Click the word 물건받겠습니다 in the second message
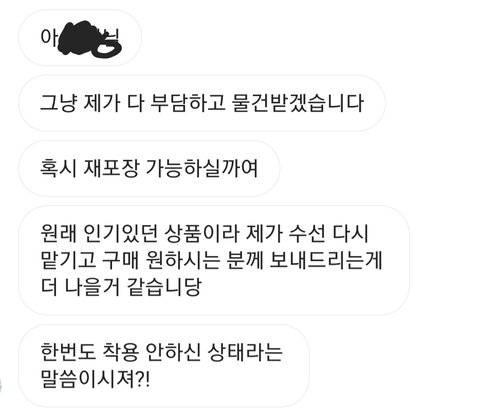480x410 pixels. (297, 103)
